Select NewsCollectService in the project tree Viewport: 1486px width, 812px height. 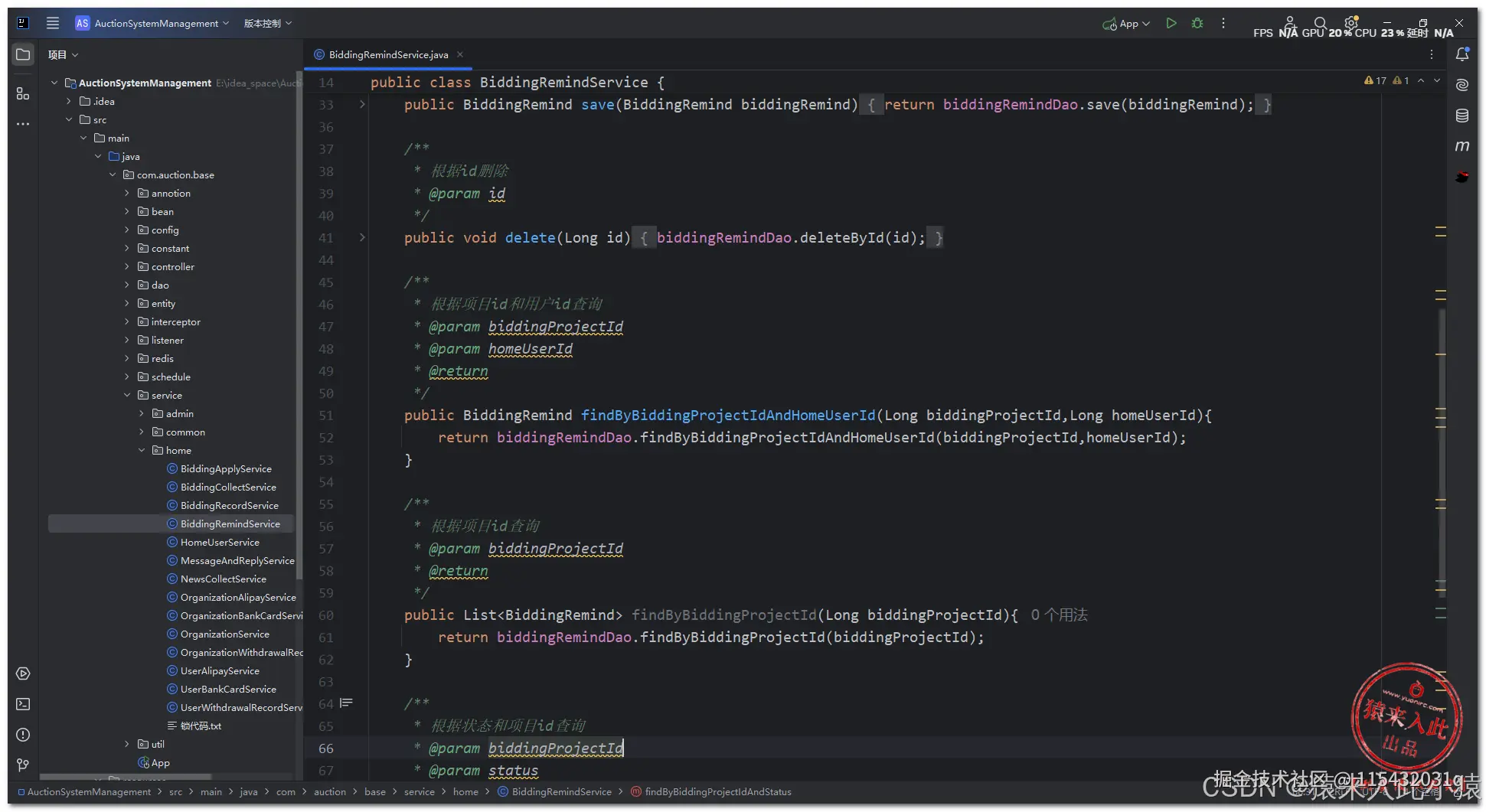coord(224,579)
